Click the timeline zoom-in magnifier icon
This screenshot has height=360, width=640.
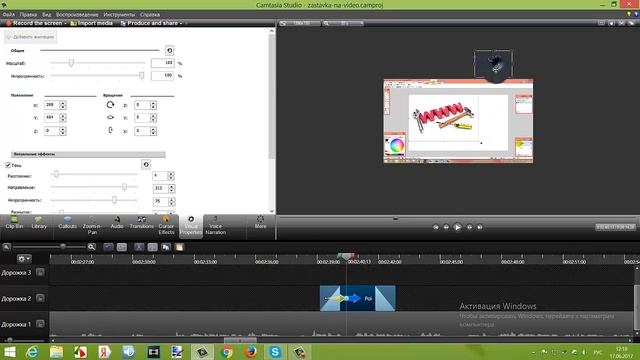[91, 247]
